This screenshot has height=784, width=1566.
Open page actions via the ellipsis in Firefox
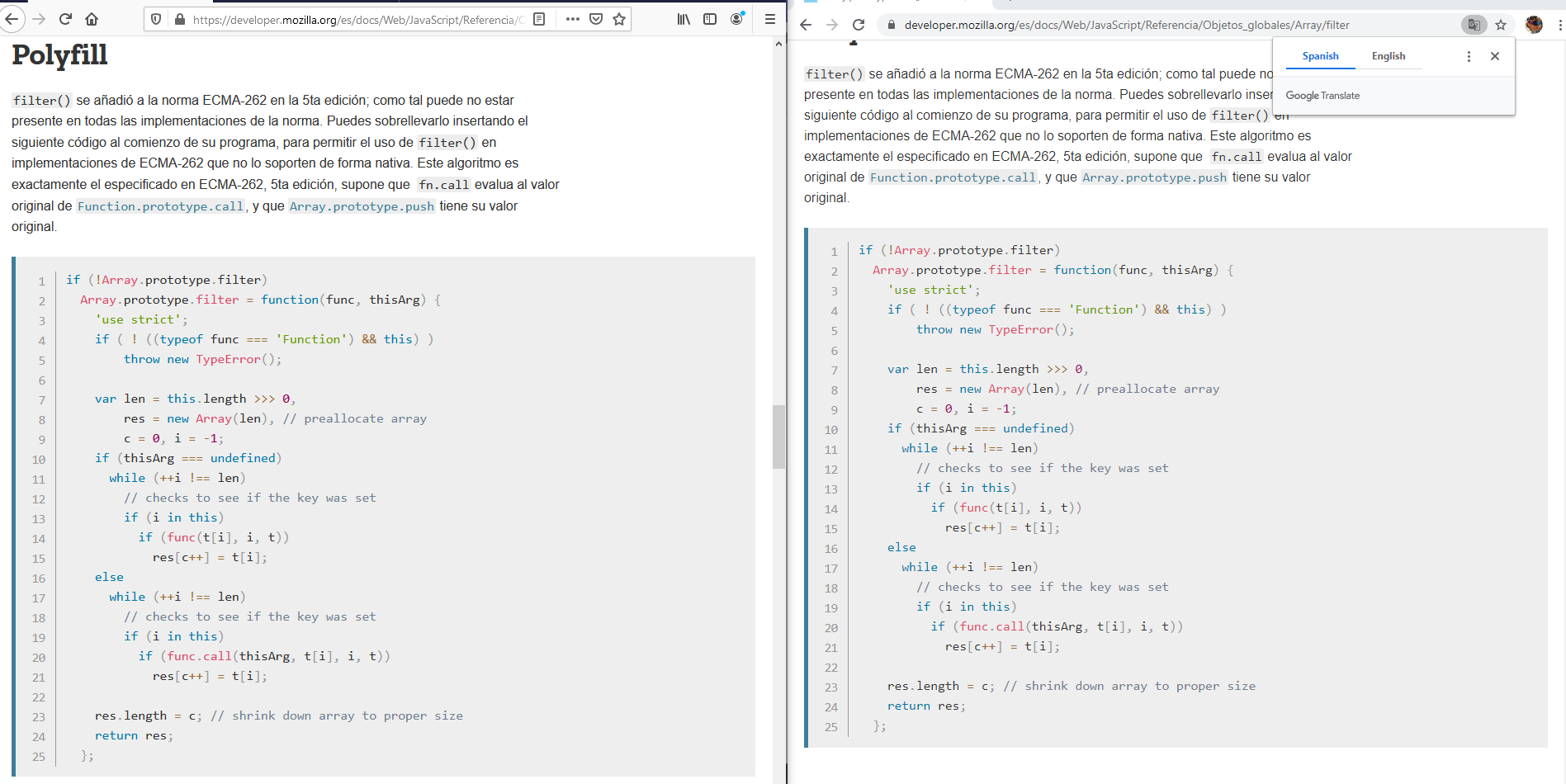[572, 18]
